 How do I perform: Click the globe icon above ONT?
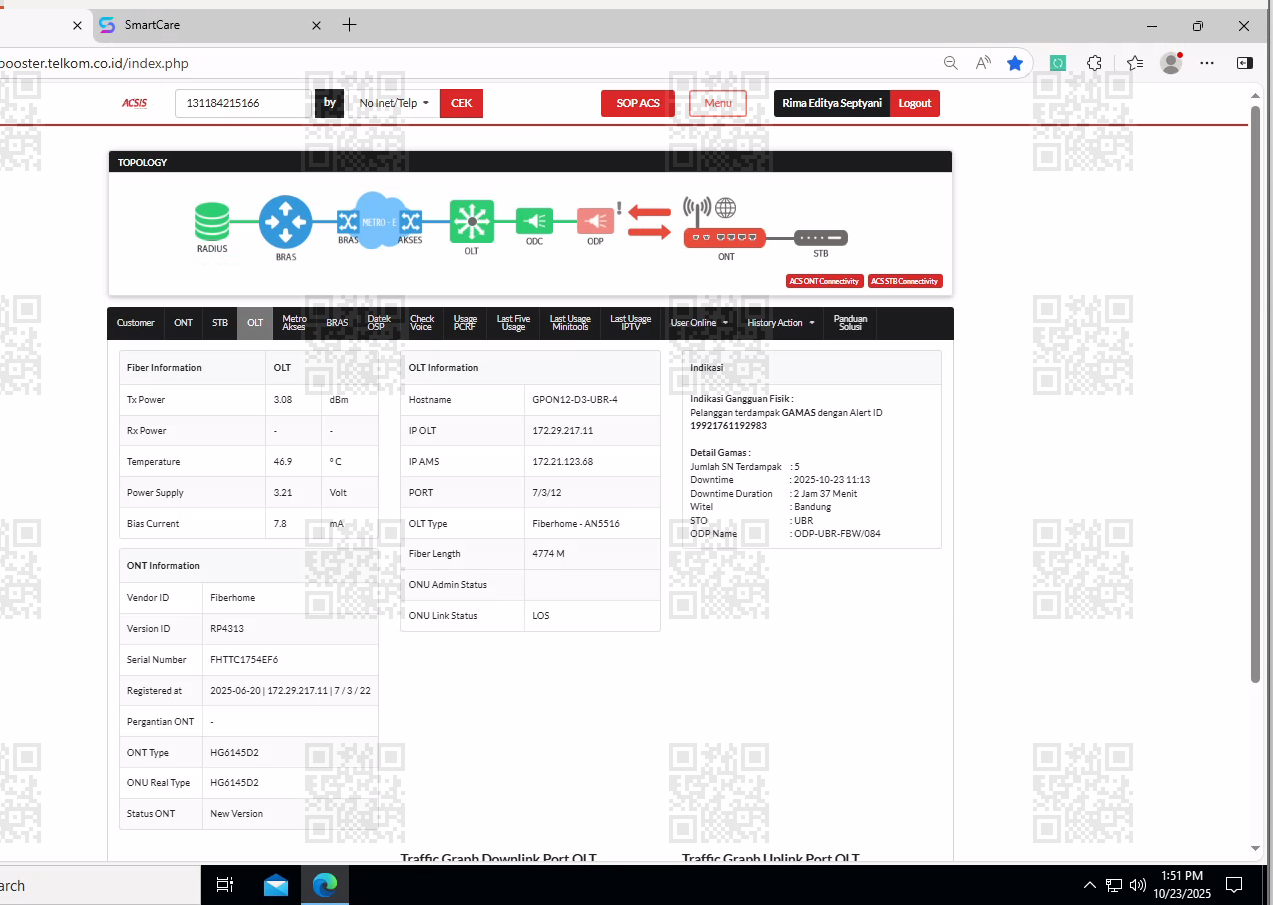[x=726, y=207]
